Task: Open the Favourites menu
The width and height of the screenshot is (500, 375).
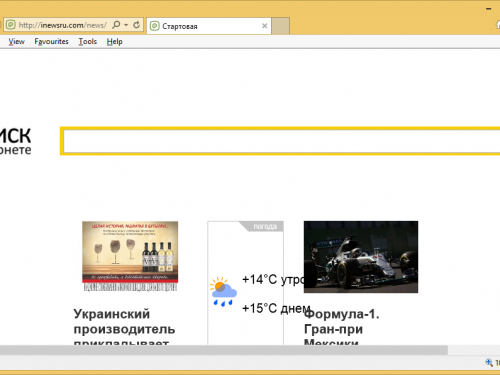Action: [x=51, y=42]
